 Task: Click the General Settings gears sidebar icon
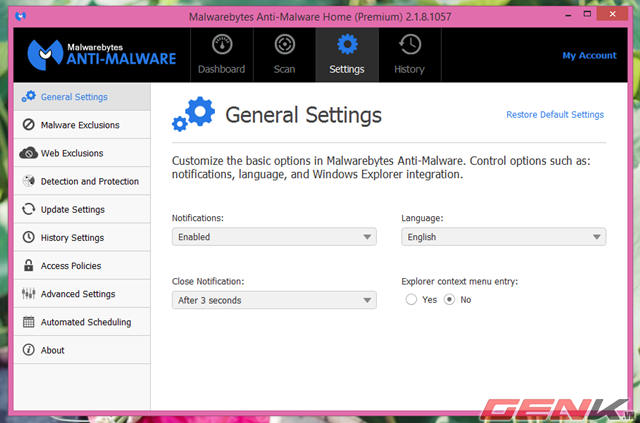[x=29, y=96]
